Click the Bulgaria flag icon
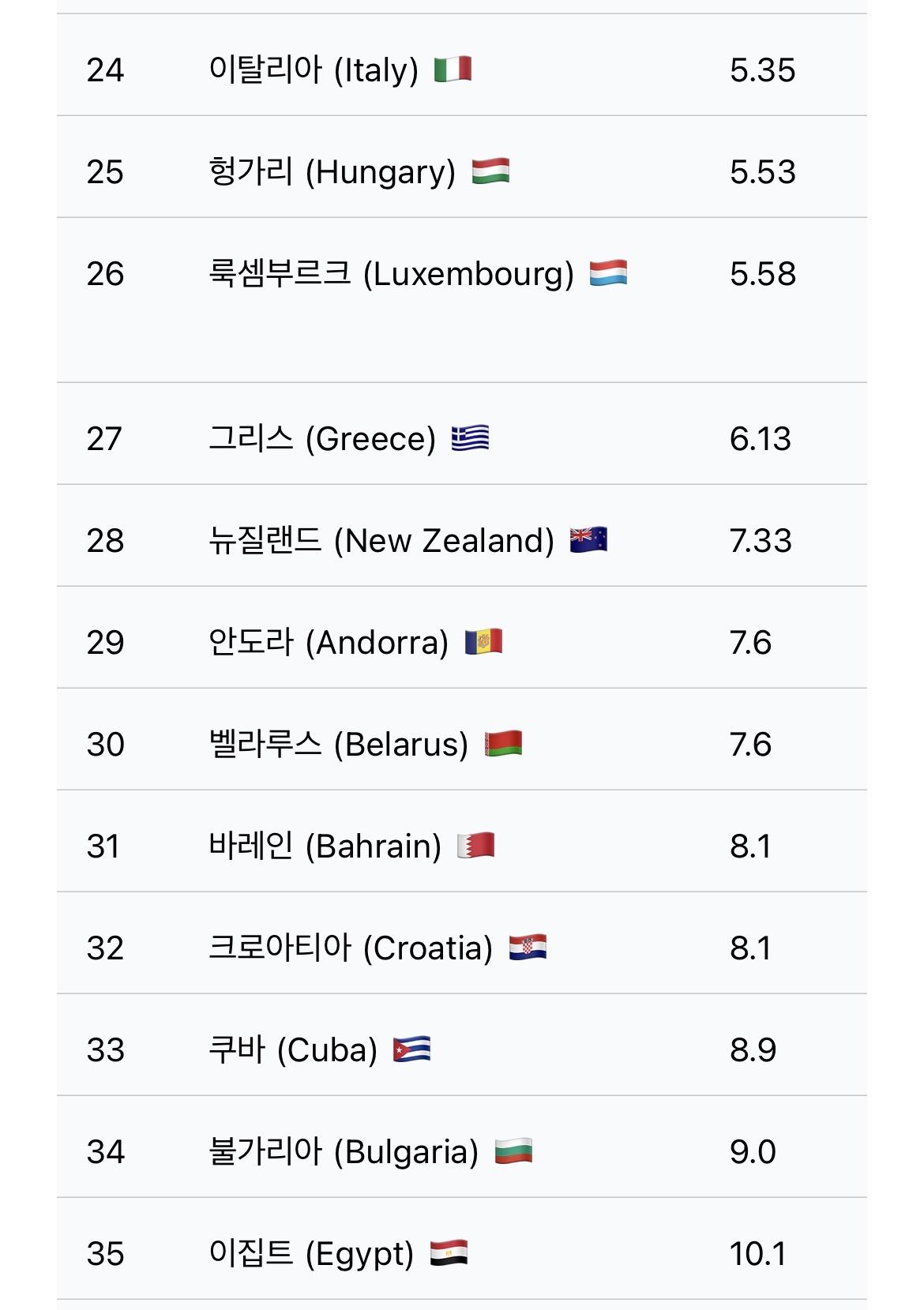Screen dimensions: 924x1310 (513, 1151)
